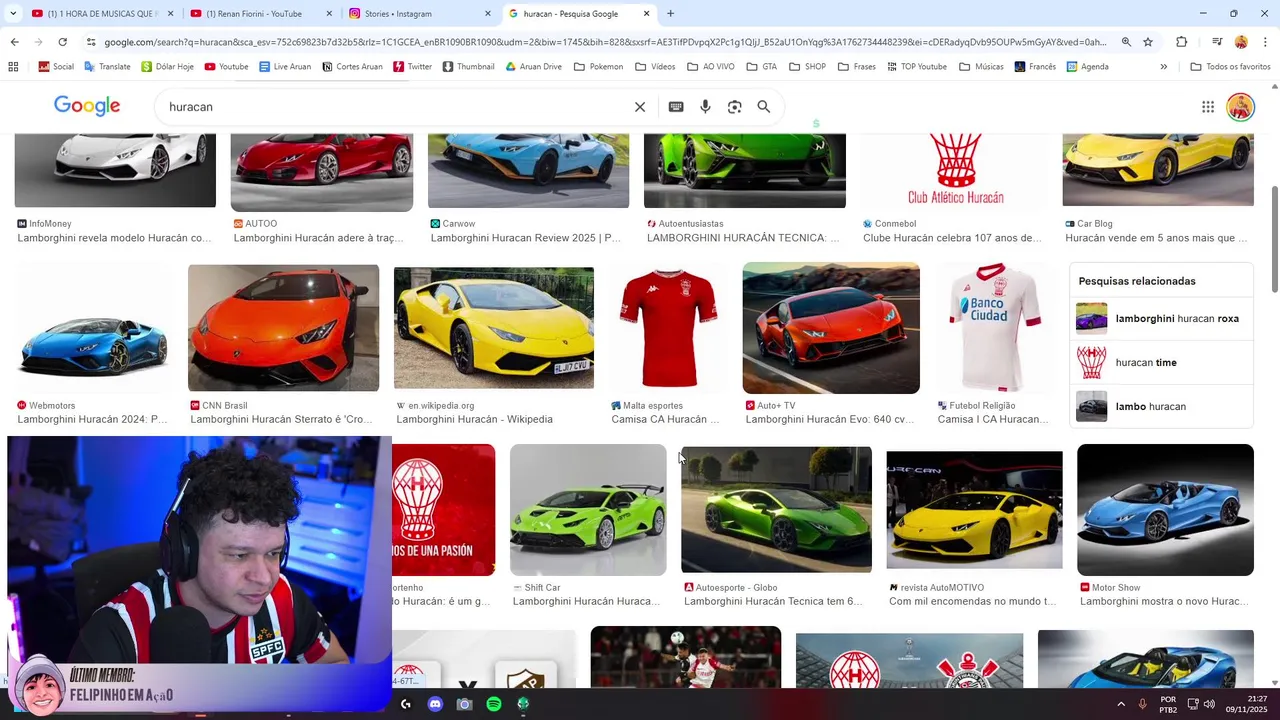Select related search huracan time
Viewport: 1280px width, 720px height.
pos(1161,363)
